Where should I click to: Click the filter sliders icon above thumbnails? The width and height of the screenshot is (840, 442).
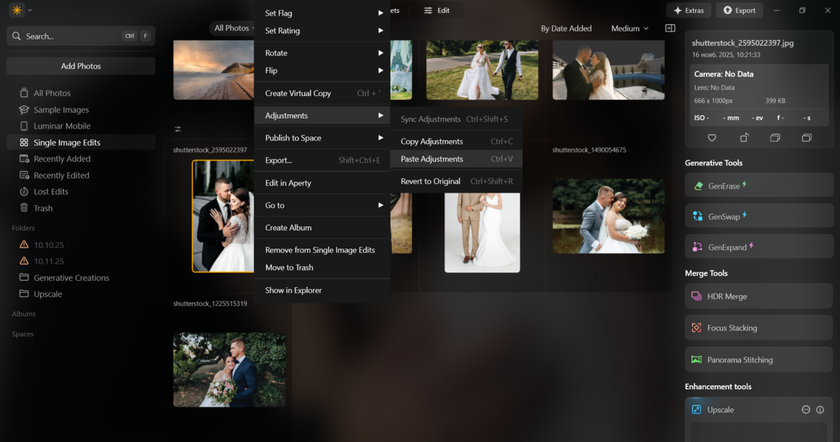click(178, 129)
